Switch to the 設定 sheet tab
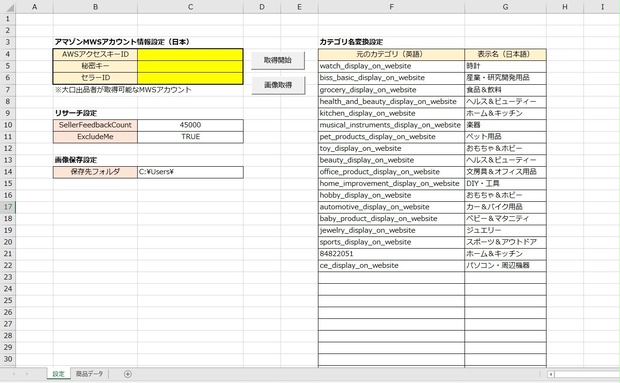 tap(59, 374)
